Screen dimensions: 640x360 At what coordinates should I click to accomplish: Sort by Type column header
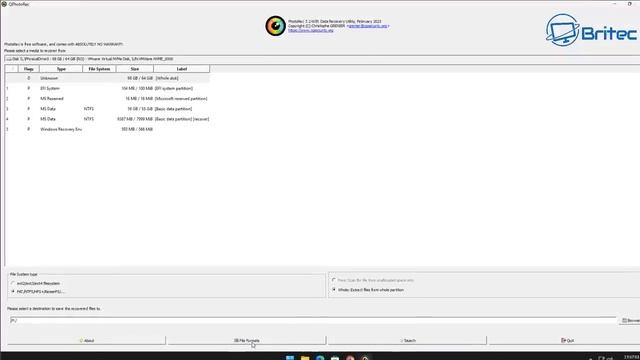coord(61,69)
